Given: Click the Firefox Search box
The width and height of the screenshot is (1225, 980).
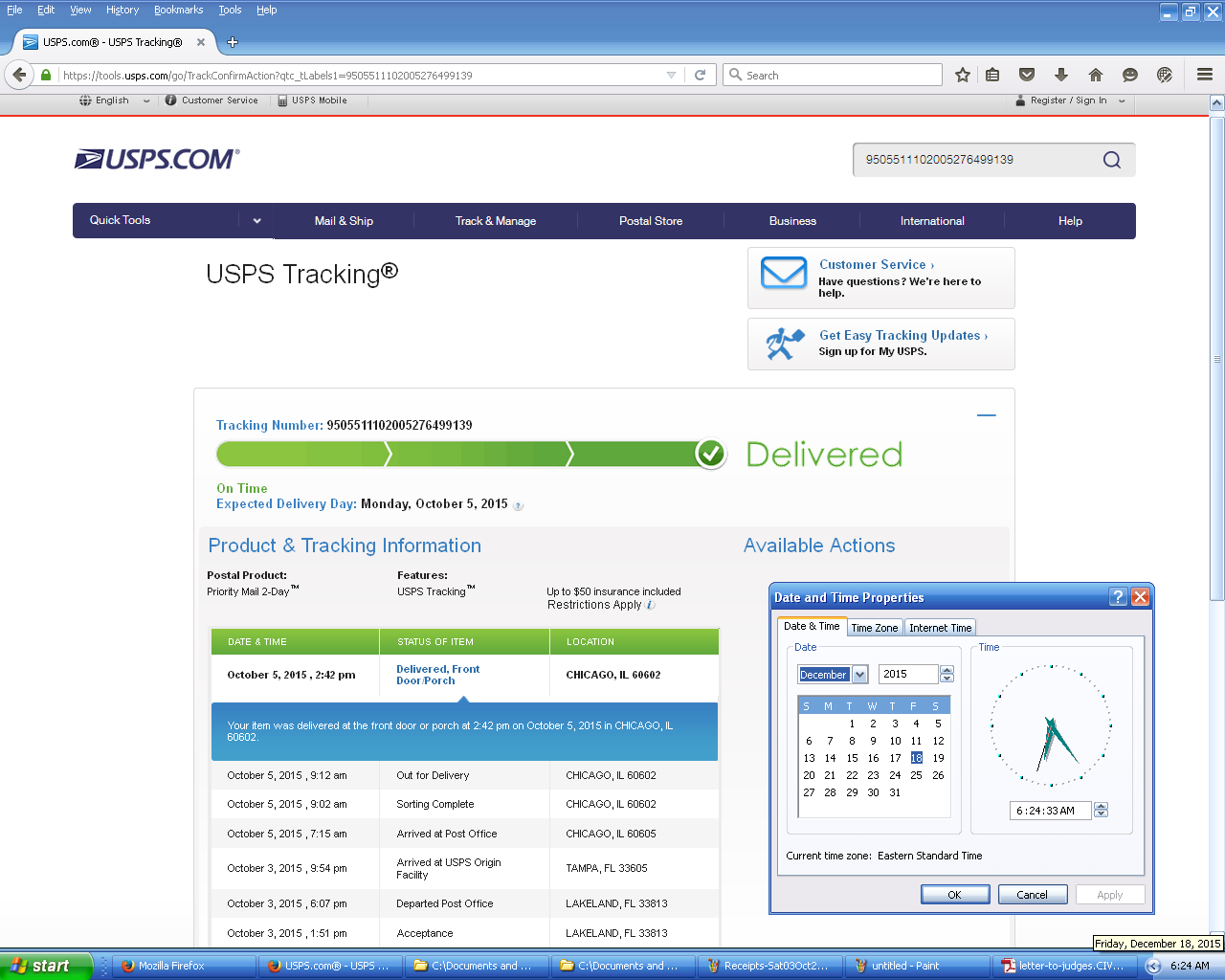Looking at the screenshot, I should click(x=833, y=75).
